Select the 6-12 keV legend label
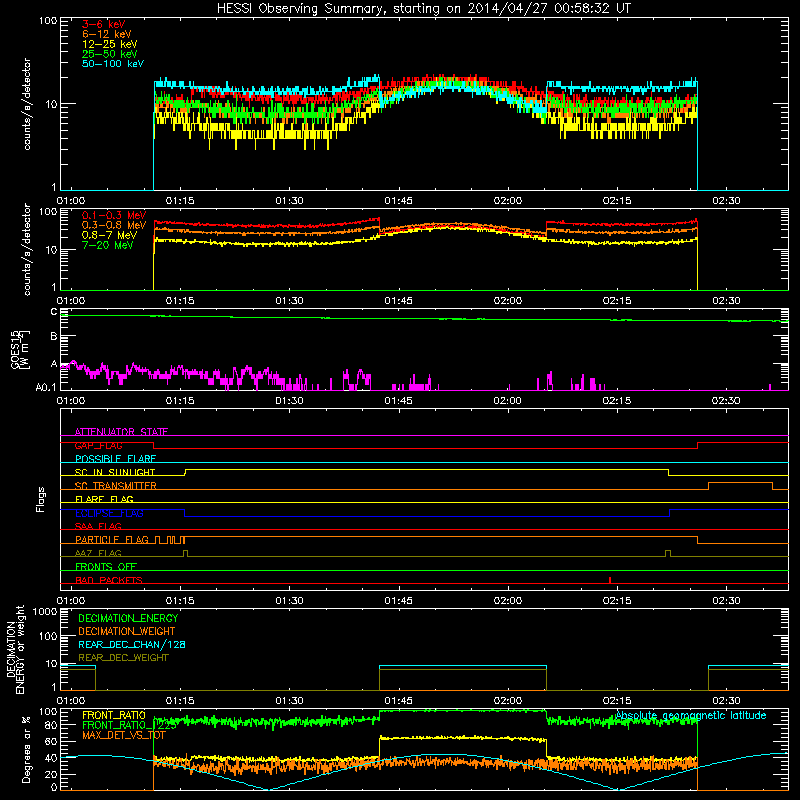The image size is (800, 800). tap(107, 34)
